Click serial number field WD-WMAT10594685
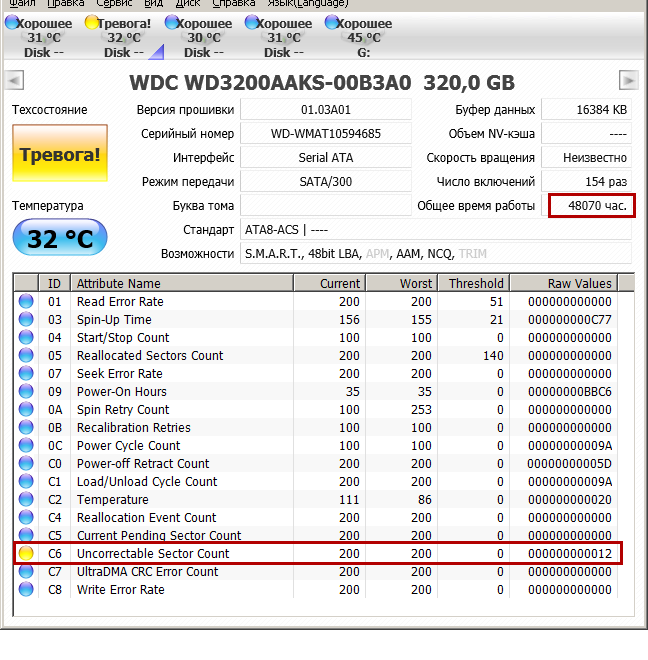The height and width of the screenshot is (660, 648). [325, 134]
